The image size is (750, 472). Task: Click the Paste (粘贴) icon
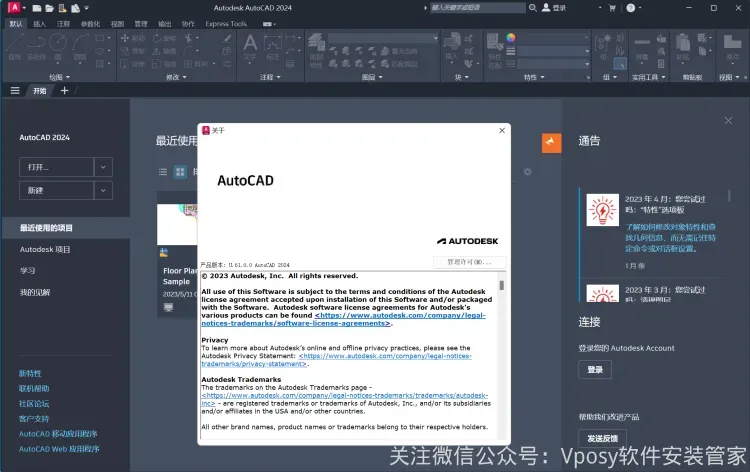683,47
